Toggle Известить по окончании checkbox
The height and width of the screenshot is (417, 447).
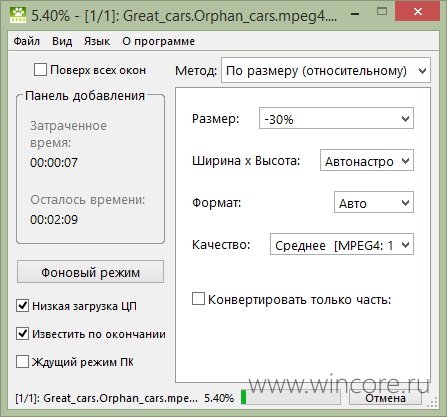22,334
